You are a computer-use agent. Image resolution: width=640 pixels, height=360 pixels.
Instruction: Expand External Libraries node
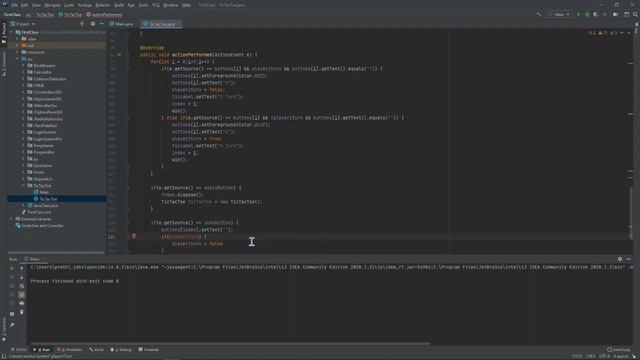pos(12,219)
